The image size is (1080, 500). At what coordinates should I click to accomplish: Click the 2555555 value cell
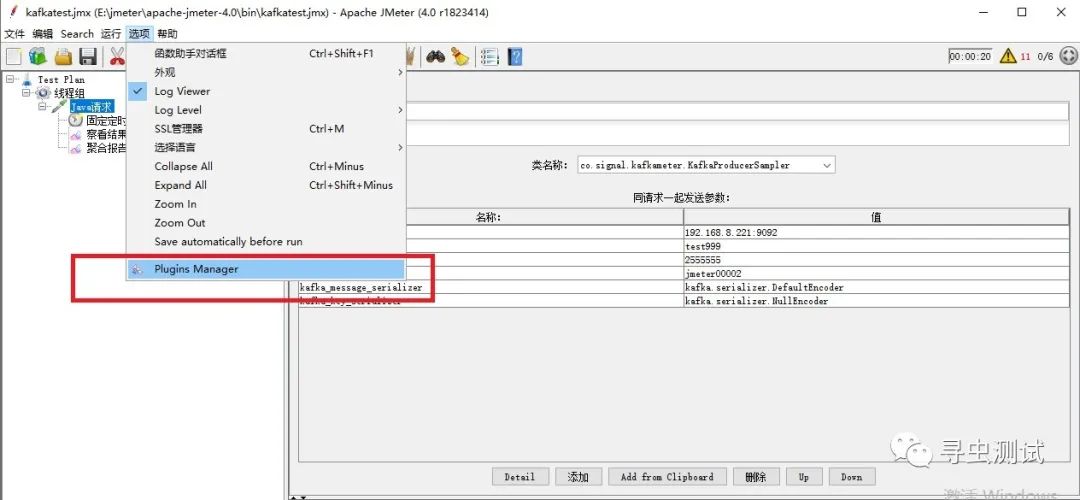[876, 260]
